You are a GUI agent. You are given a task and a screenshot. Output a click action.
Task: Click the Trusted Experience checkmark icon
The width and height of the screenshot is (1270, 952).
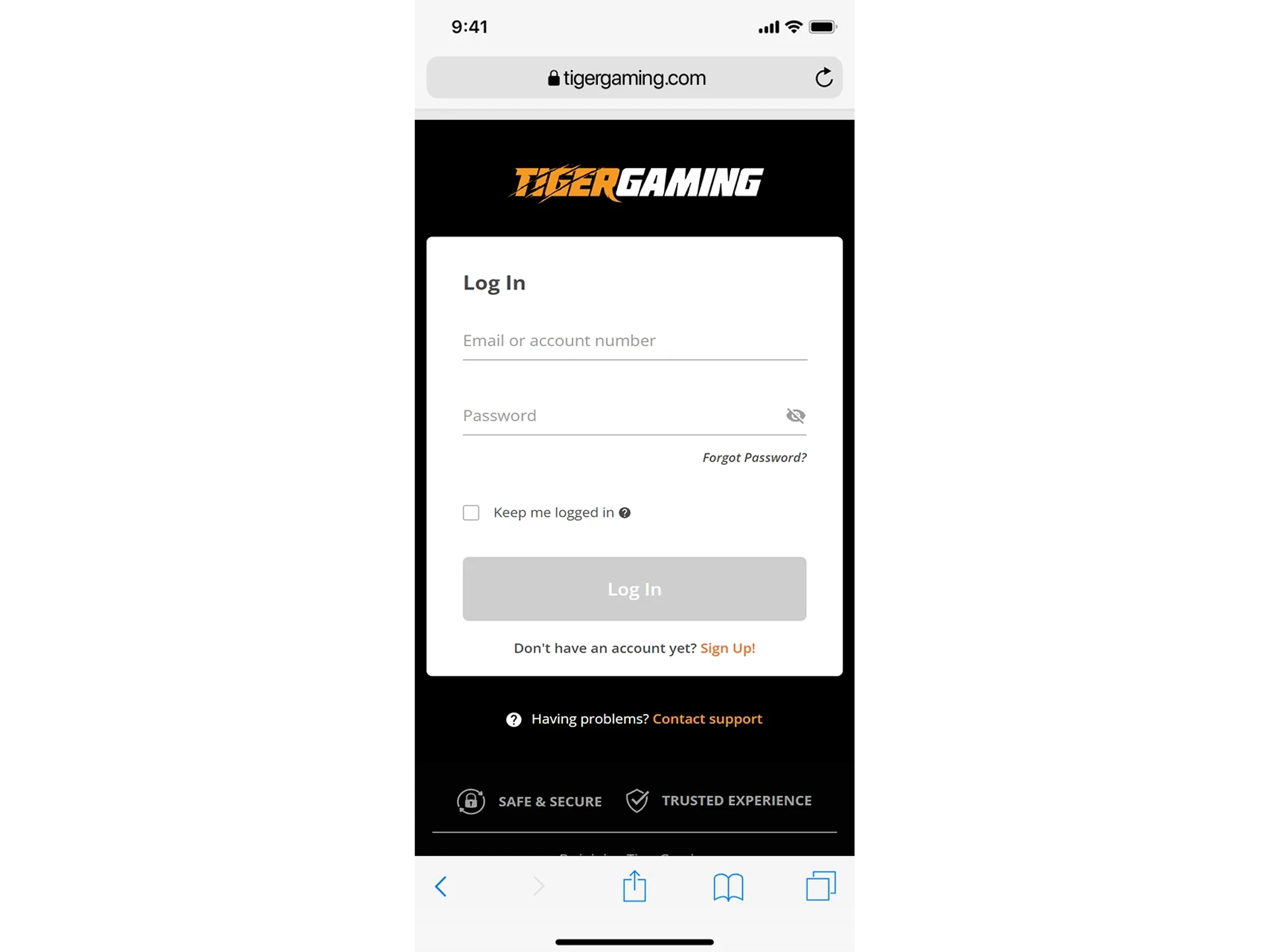pyautogui.click(x=637, y=800)
